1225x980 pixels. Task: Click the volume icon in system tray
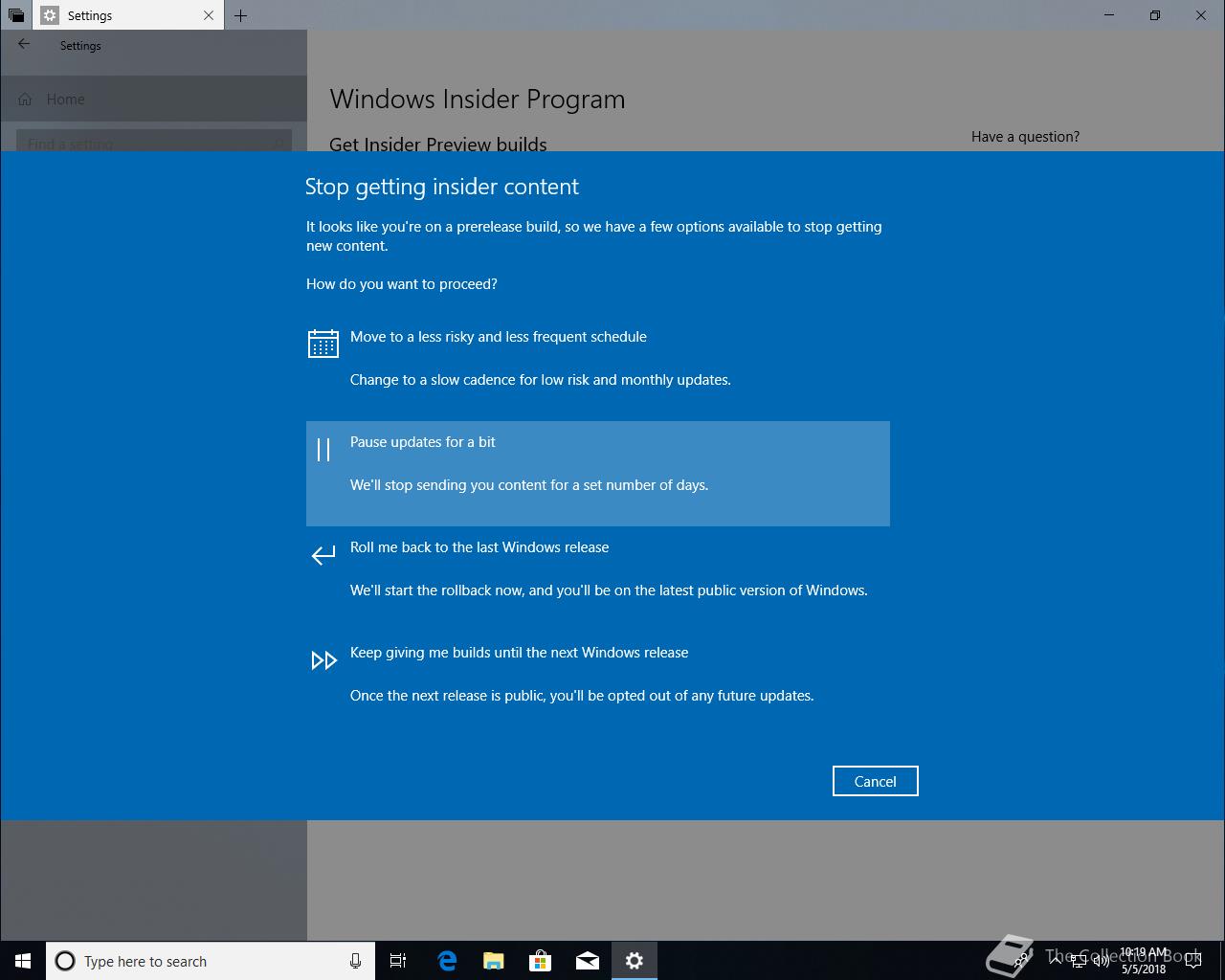(1101, 962)
